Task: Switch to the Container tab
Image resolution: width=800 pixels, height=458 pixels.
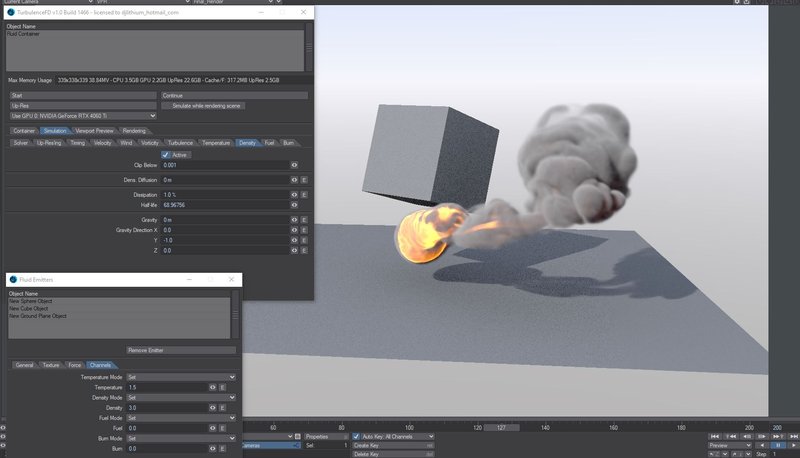Action: (24, 131)
